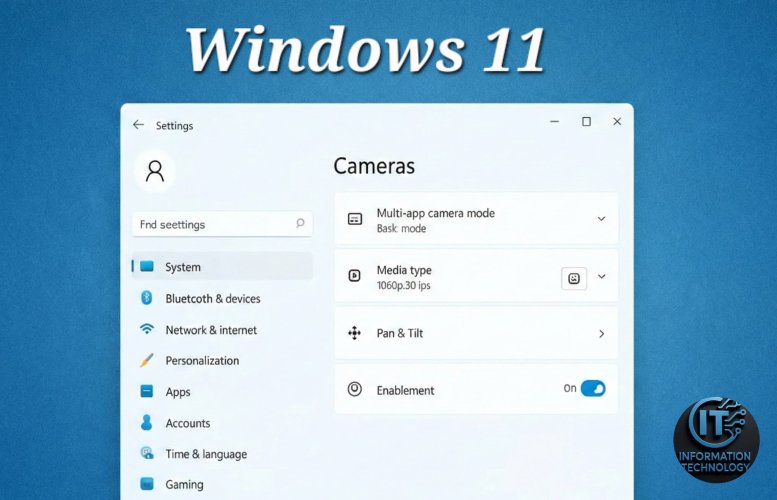This screenshot has width=777, height=500.
Task: Open the Apps settings section
Action: pos(178,392)
